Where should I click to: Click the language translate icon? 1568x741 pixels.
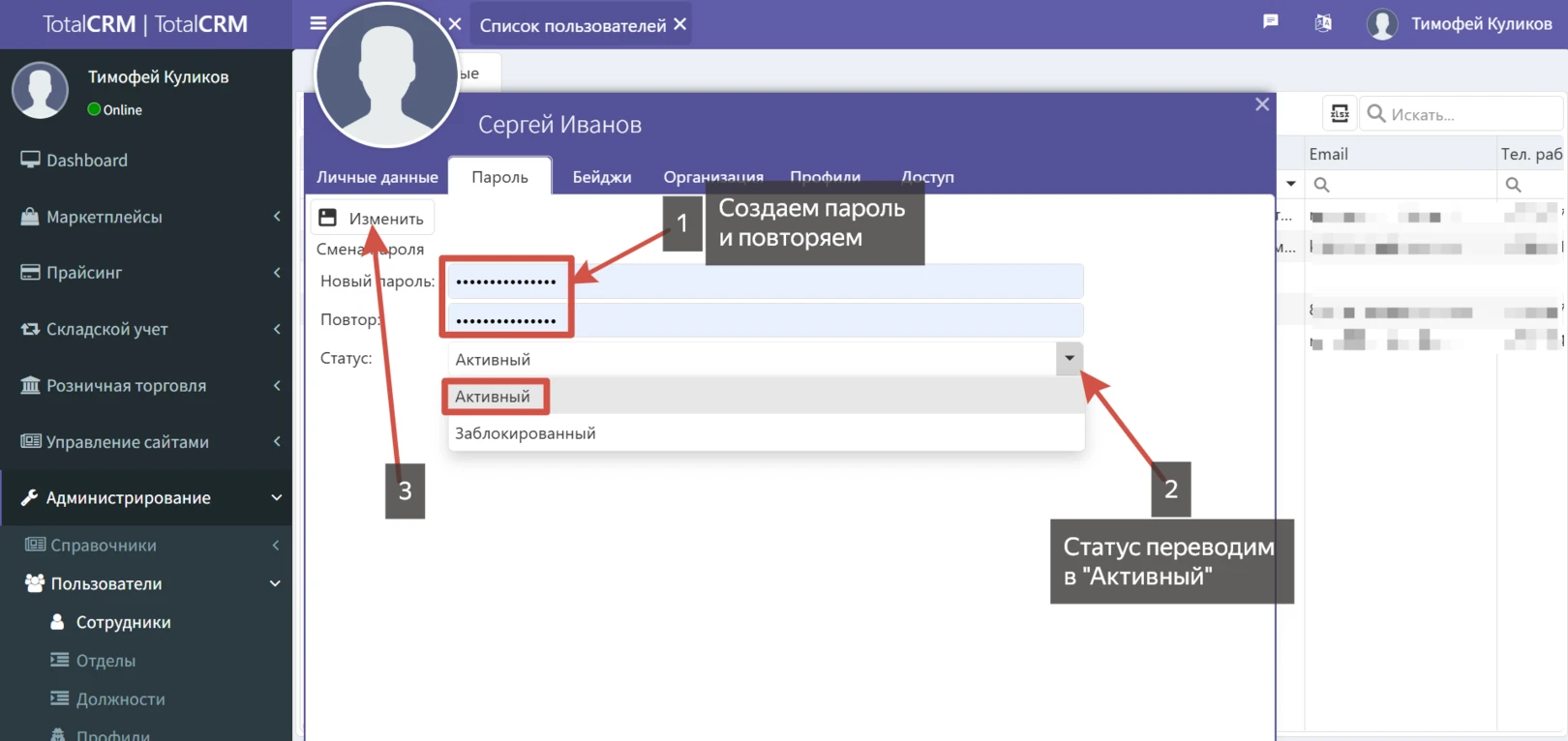tap(1323, 23)
